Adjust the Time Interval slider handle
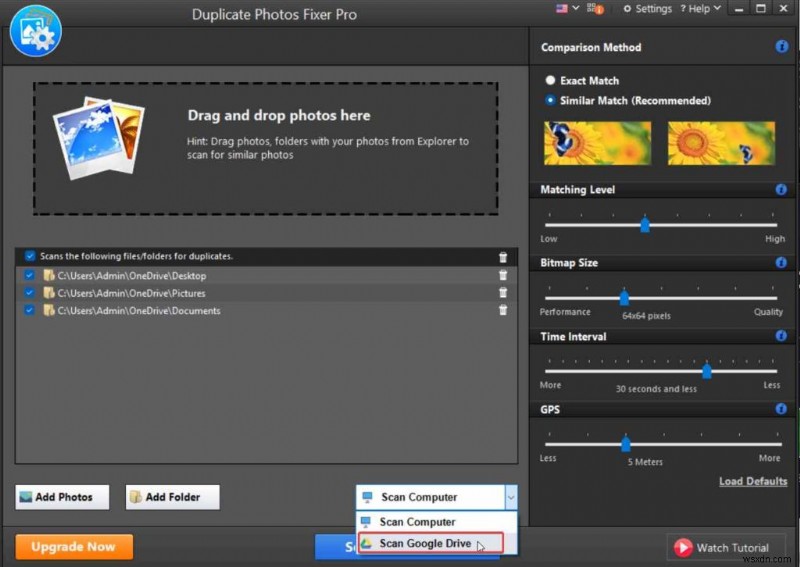This screenshot has width=800, height=567. click(x=707, y=371)
